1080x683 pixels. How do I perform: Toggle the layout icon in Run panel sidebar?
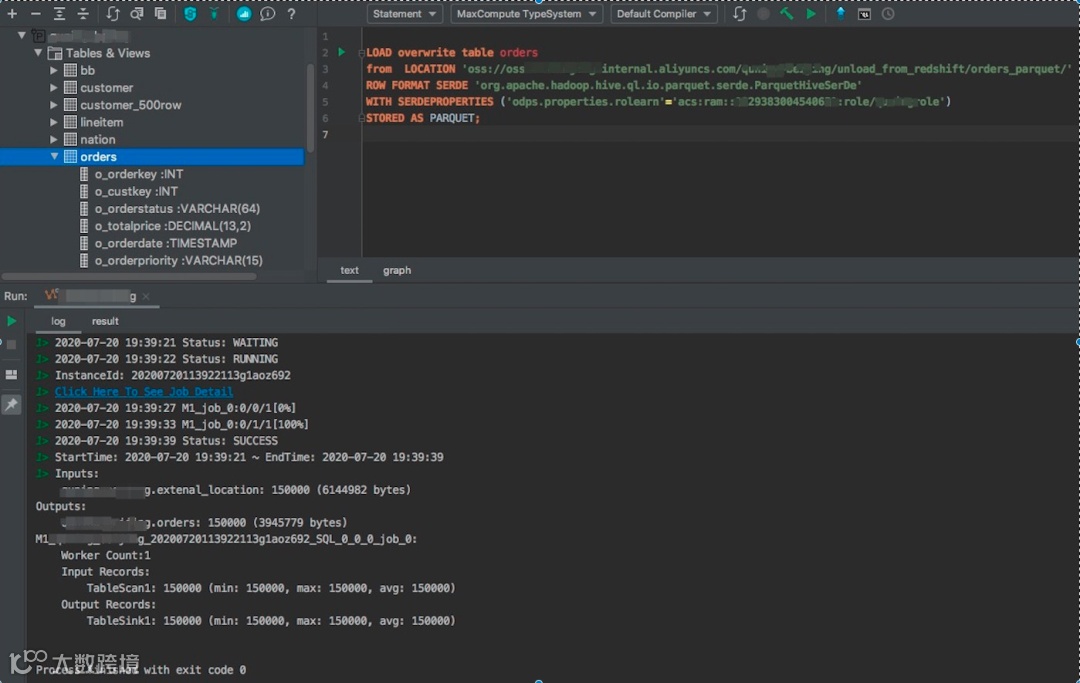click(11, 374)
